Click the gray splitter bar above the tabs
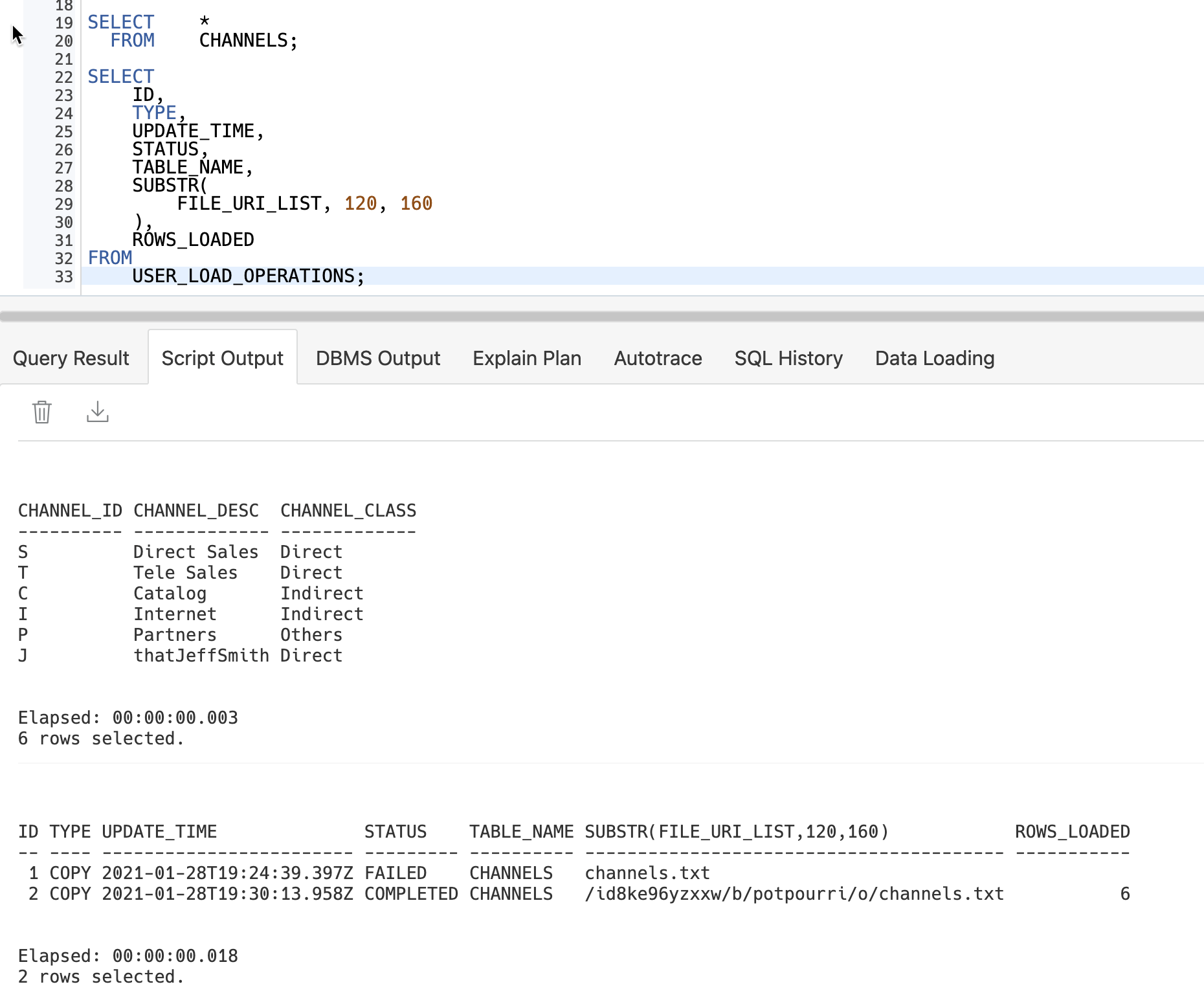Screen dimensions: 1204x993 602,317
